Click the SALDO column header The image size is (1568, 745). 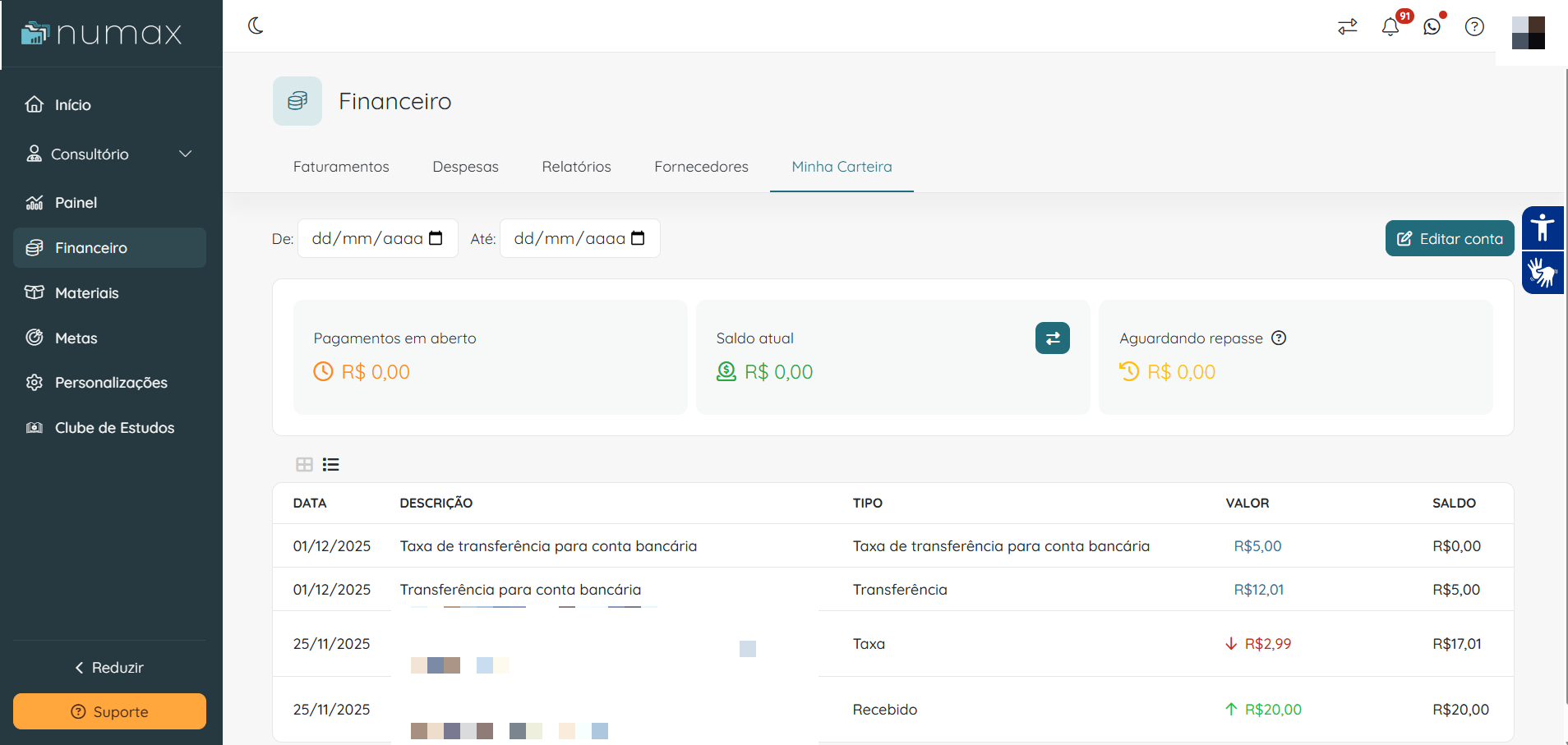(1455, 503)
